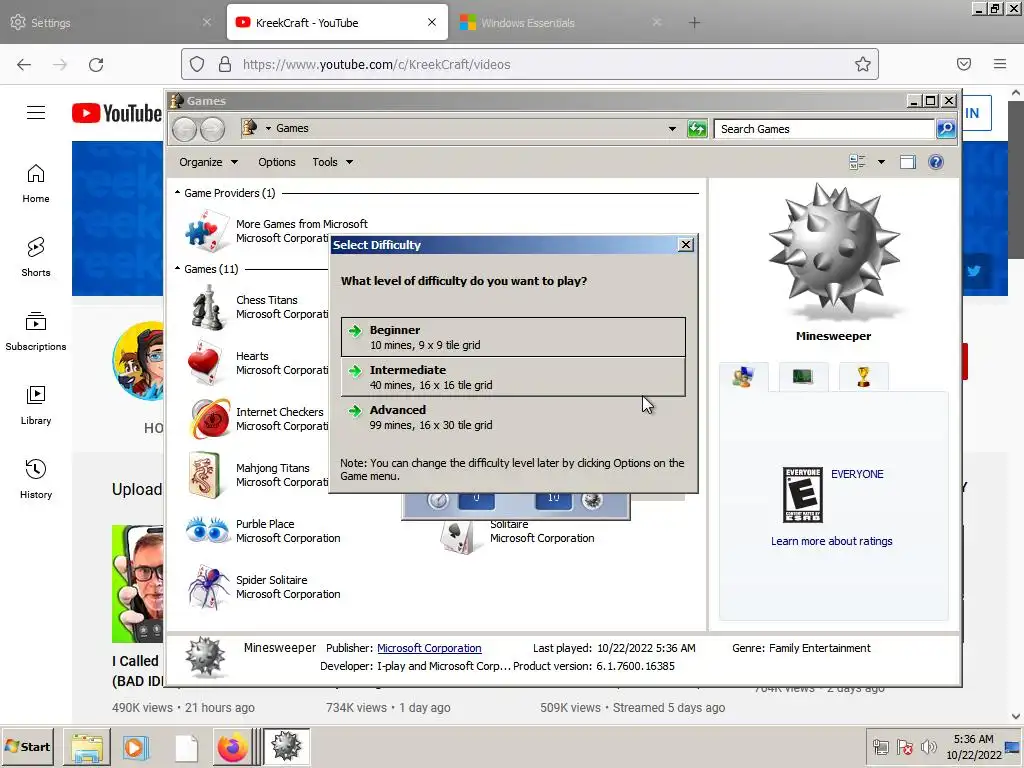Click the YouTube logo
The image size is (1024, 768).
pos(117,113)
